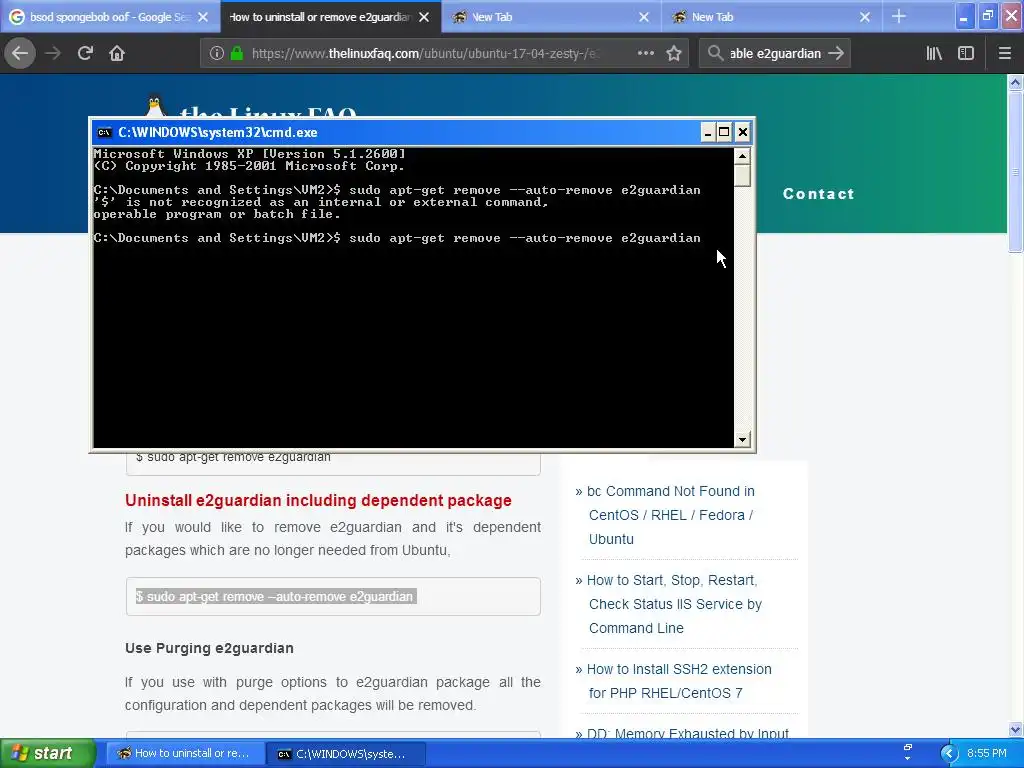Open the Firefox hamburger menu
1024x768 pixels.
(x=1005, y=53)
